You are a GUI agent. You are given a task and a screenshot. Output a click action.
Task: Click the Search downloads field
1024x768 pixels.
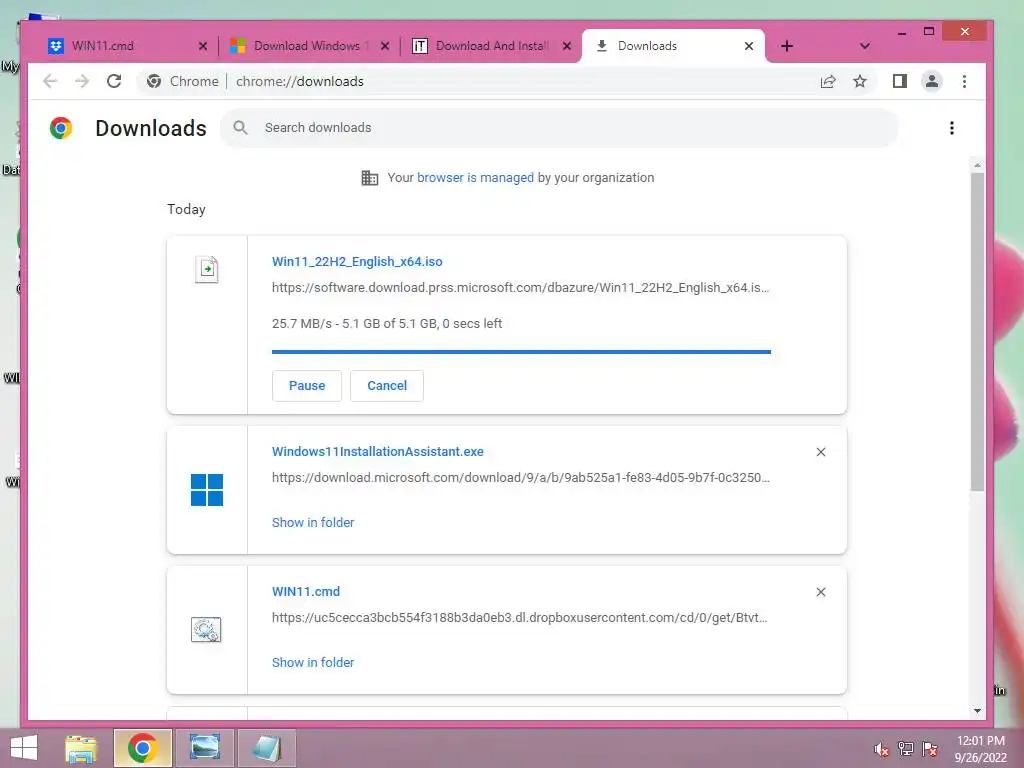(x=560, y=127)
